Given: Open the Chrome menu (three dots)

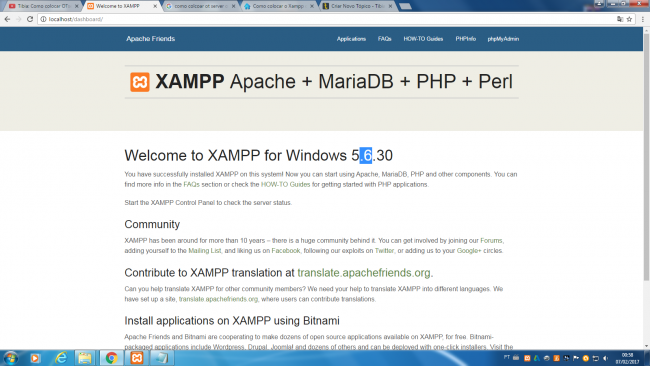Looking at the screenshot, I should coord(643,19).
